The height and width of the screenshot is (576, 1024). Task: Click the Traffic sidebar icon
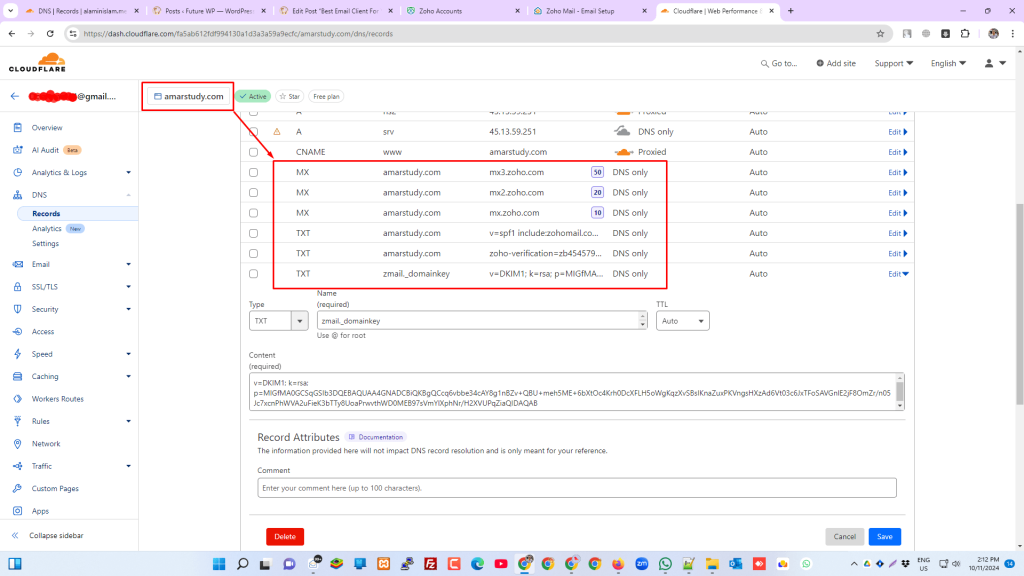tap(18, 466)
